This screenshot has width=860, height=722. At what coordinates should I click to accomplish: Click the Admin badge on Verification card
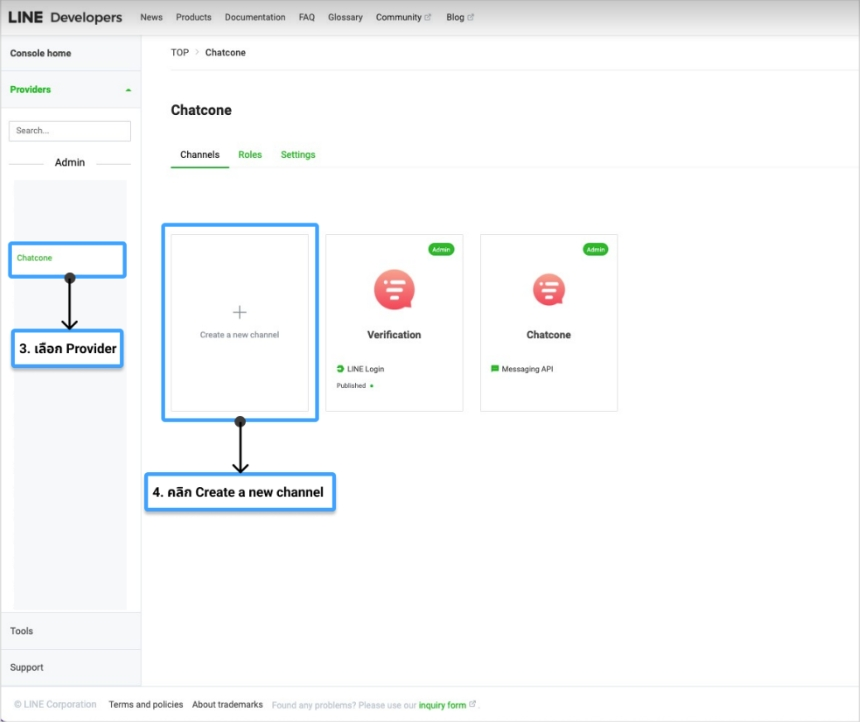[x=441, y=250]
